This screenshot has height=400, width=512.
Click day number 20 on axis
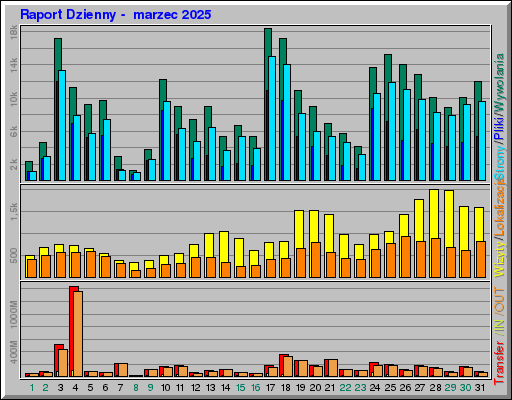(315, 388)
